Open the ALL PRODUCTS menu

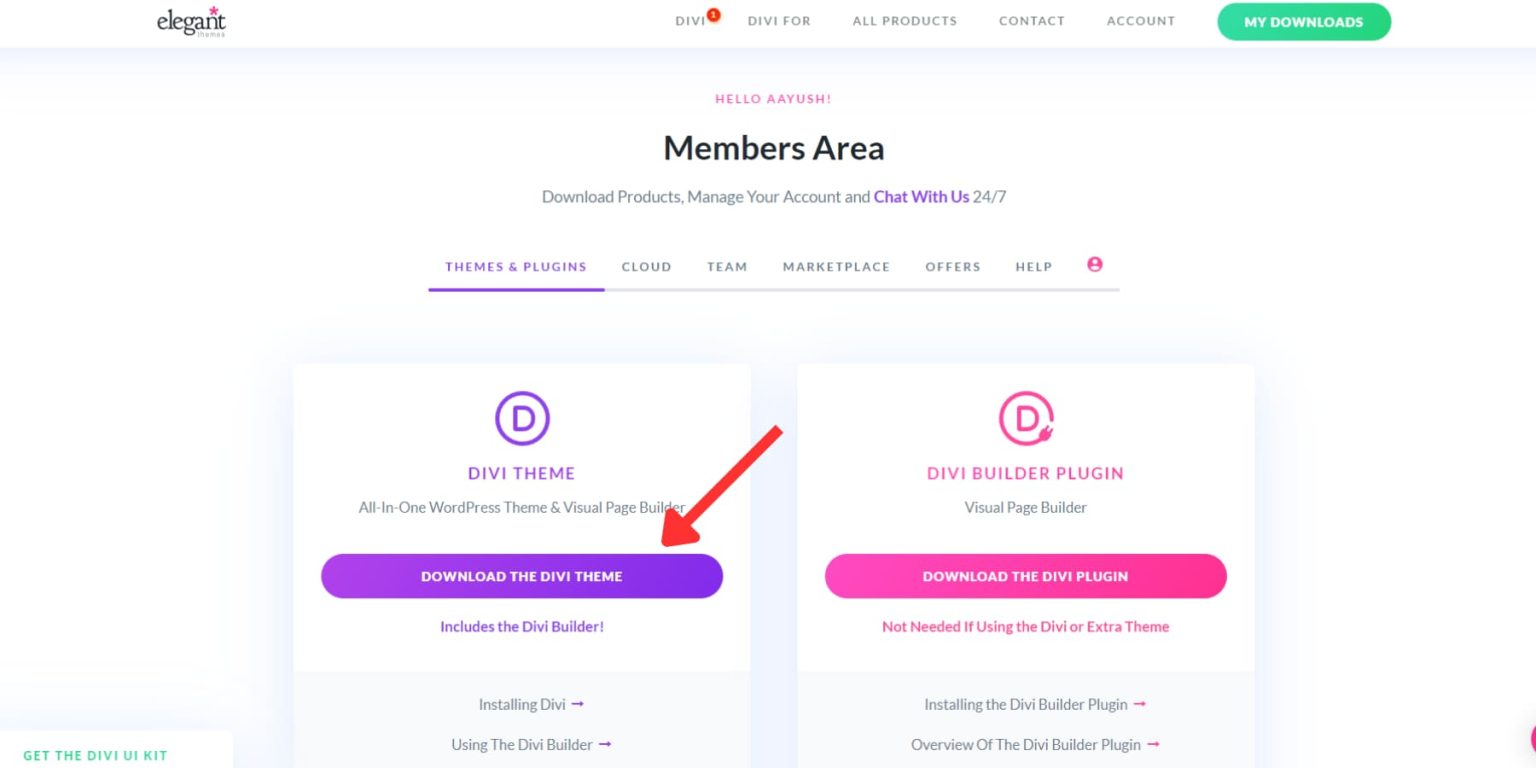pyautogui.click(x=904, y=20)
